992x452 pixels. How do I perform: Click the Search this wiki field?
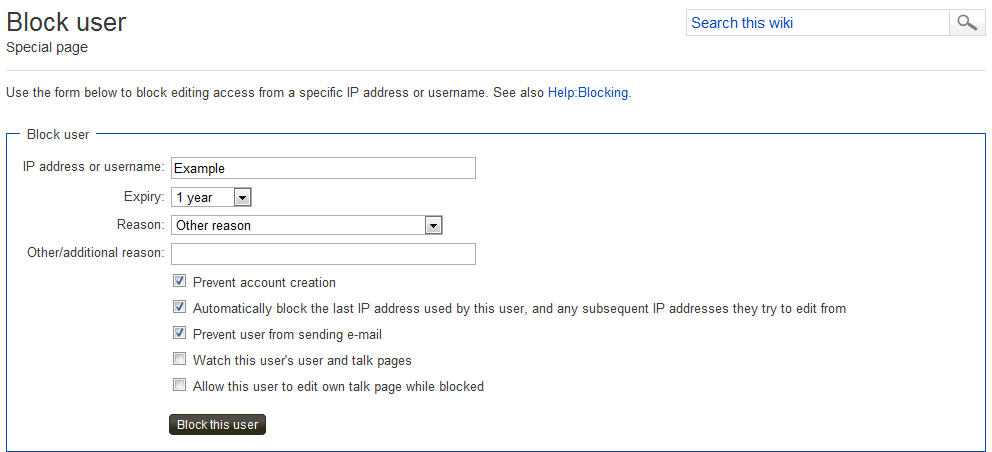point(817,23)
